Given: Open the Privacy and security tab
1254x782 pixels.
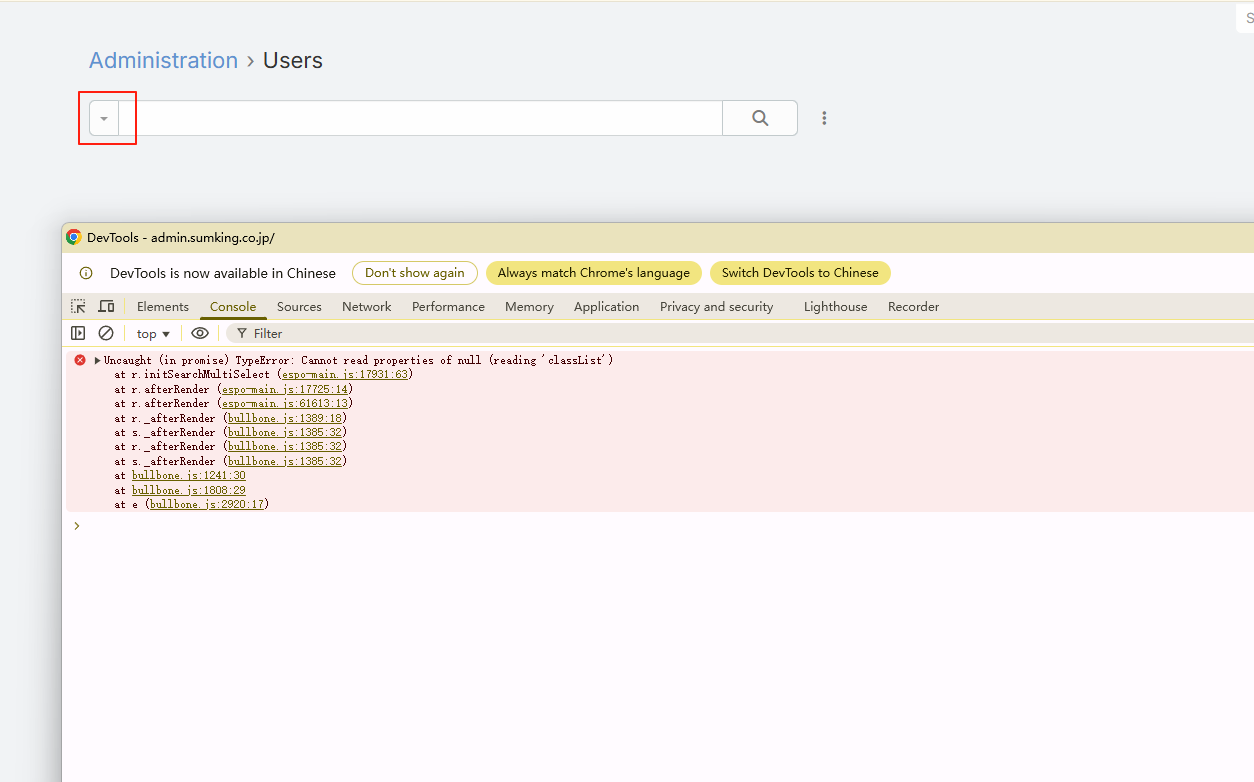Looking at the screenshot, I should tap(716, 306).
